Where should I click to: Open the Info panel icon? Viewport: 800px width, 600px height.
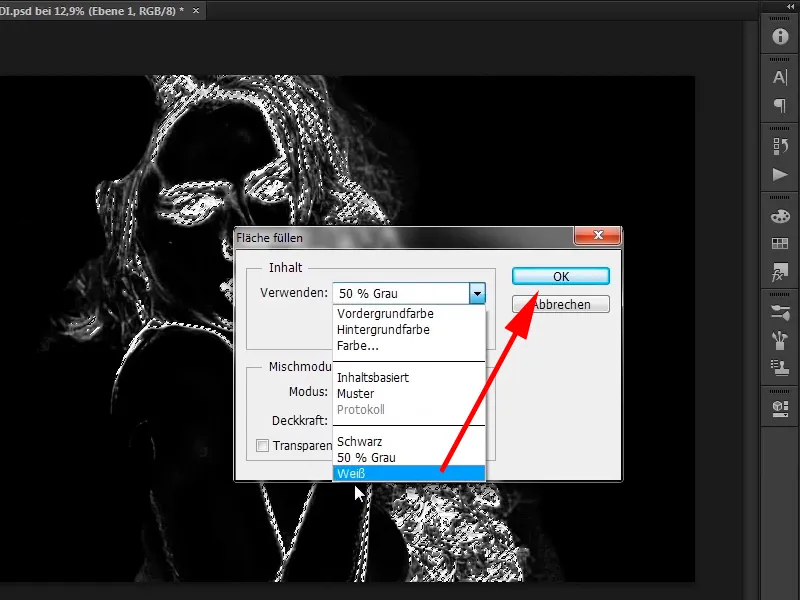point(780,36)
